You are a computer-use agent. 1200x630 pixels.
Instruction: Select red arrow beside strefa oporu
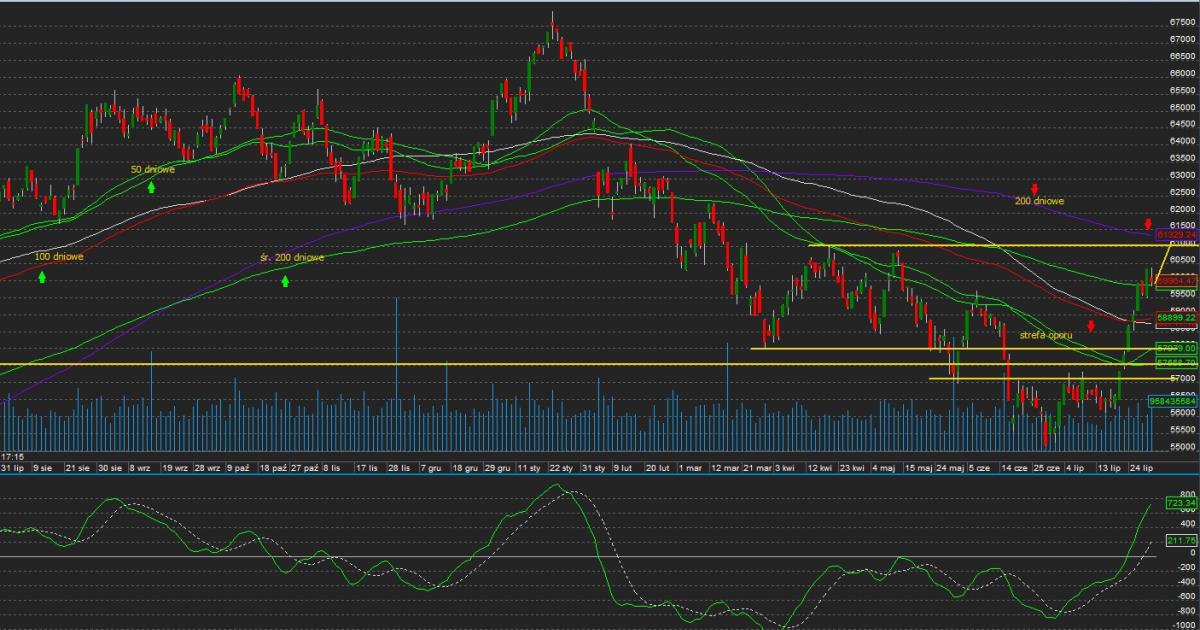pyautogui.click(x=1091, y=325)
